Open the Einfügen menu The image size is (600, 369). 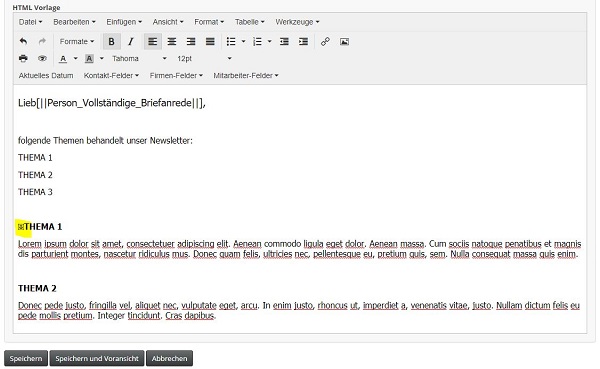124,22
